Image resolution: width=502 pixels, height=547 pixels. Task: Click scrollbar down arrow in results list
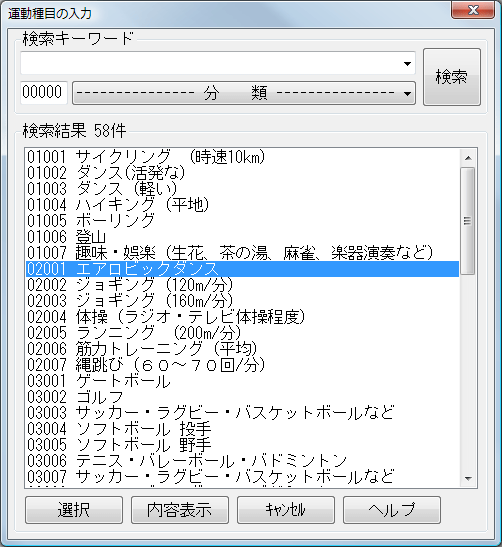(x=468, y=479)
